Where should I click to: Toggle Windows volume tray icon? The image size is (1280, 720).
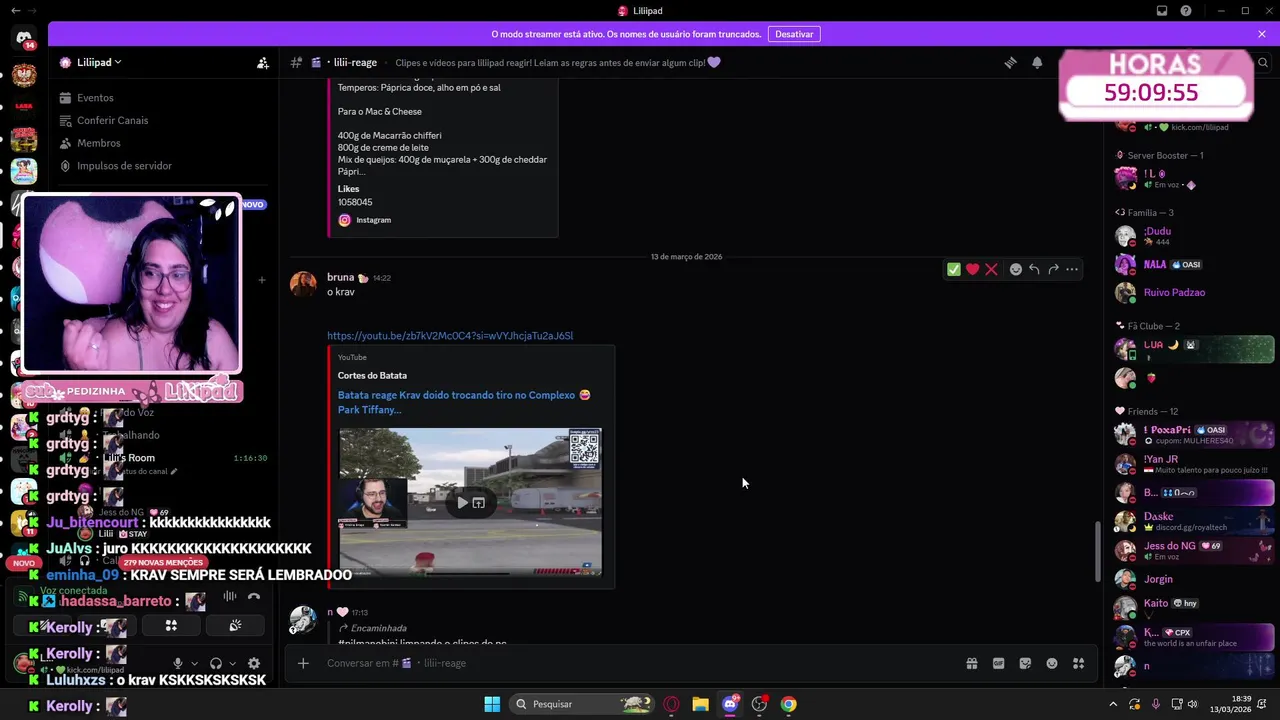[1194, 704]
